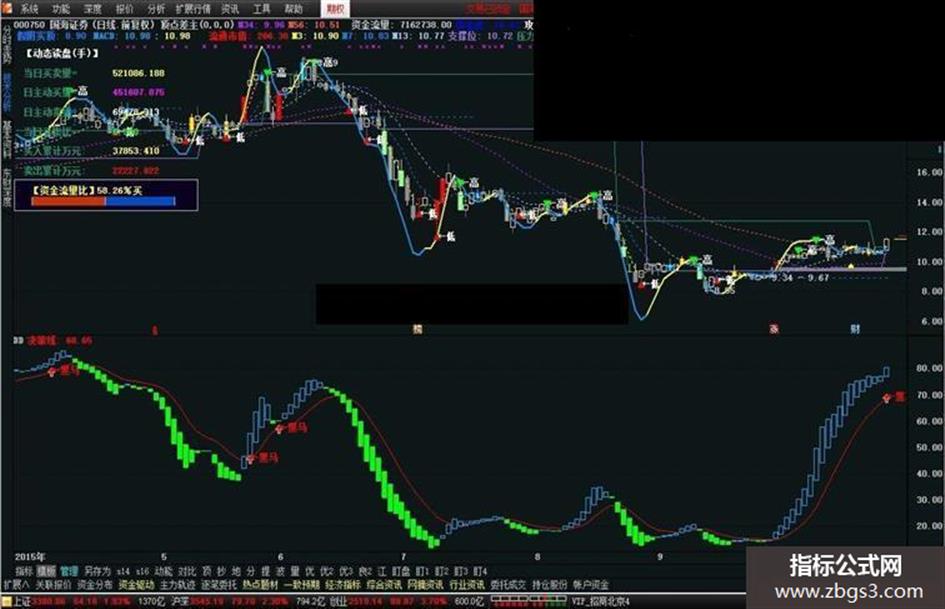The image size is (945, 609).
Task: Open the 另存为 option in indicator bar
Action: (x=97, y=570)
